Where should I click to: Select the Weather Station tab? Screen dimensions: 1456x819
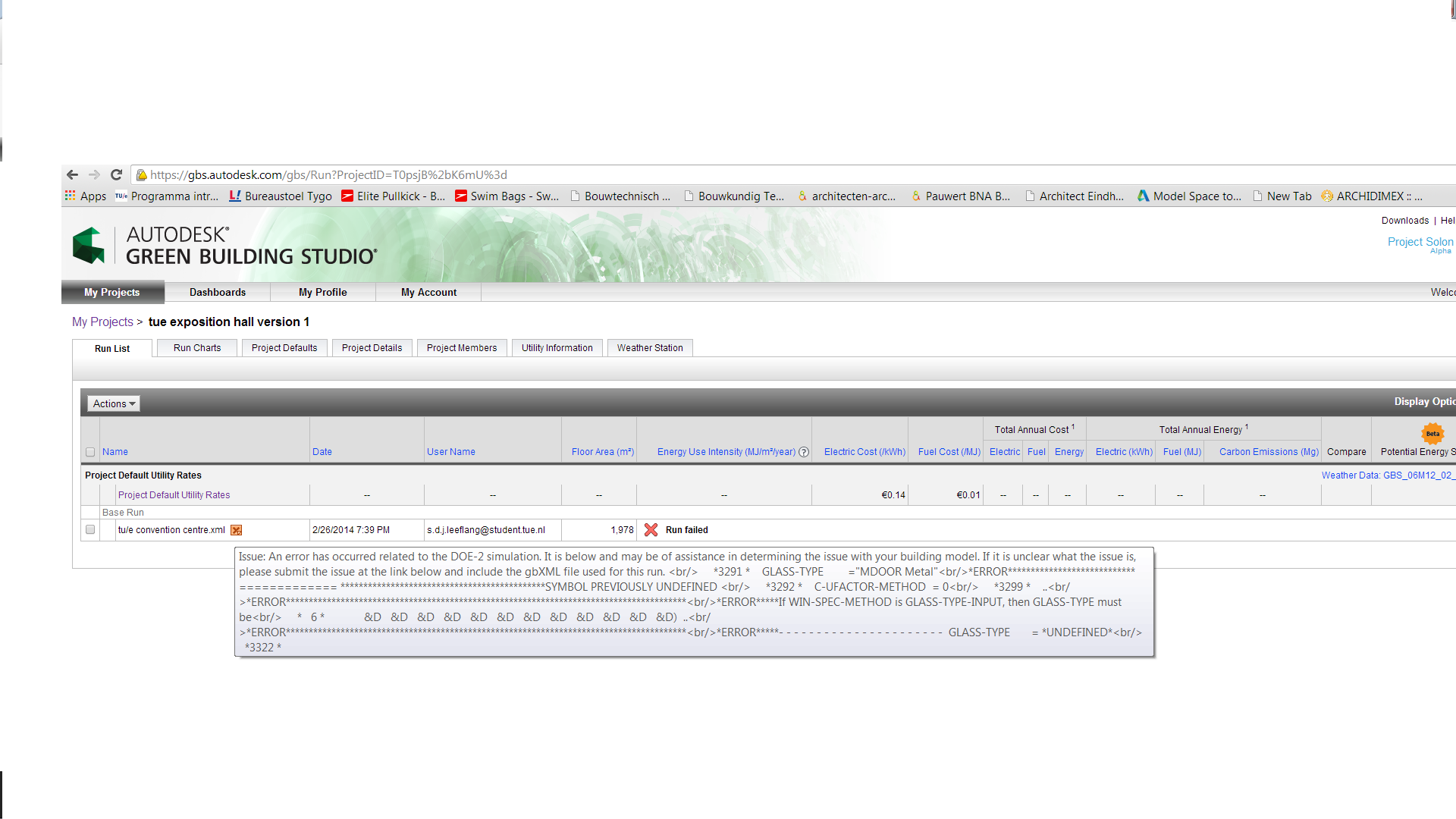click(650, 347)
